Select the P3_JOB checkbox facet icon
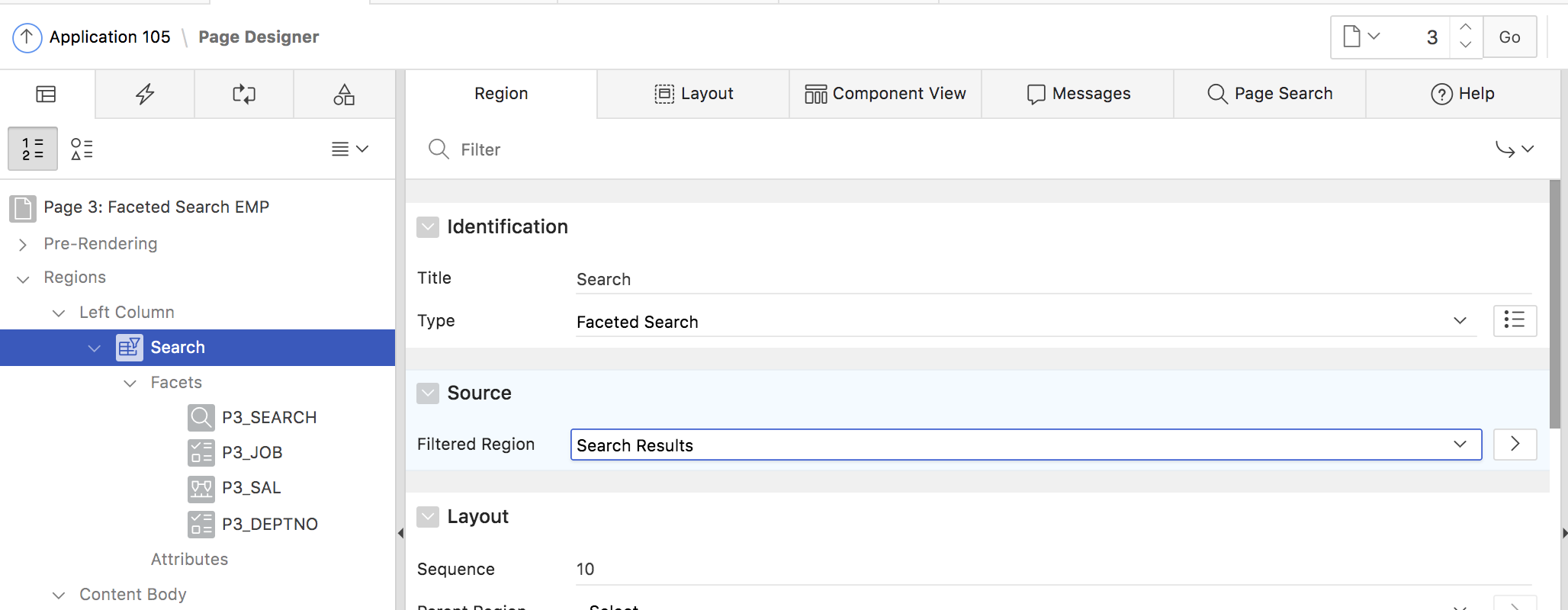This screenshot has width=1568, height=610. [201, 452]
